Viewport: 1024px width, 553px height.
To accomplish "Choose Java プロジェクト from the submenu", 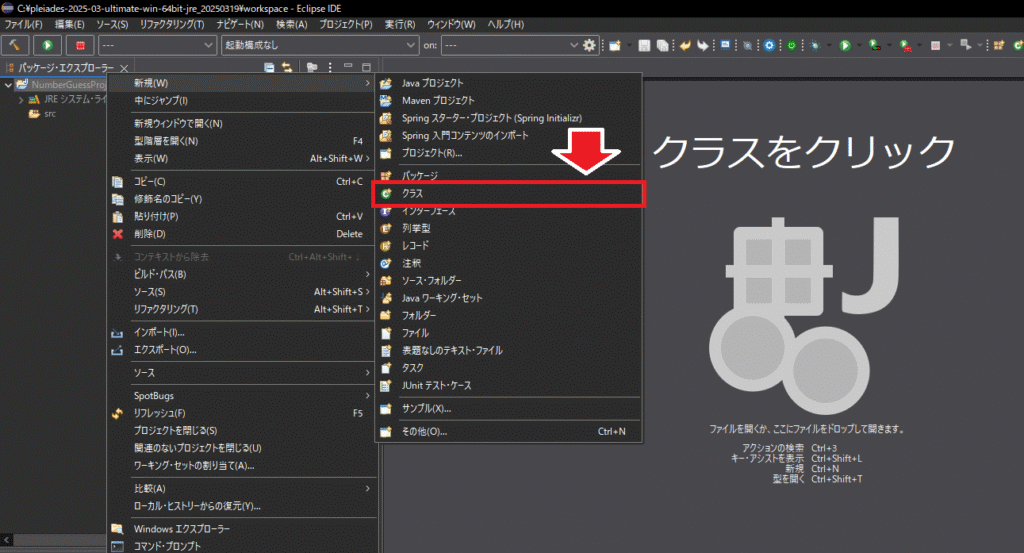I will click(508, 84).
